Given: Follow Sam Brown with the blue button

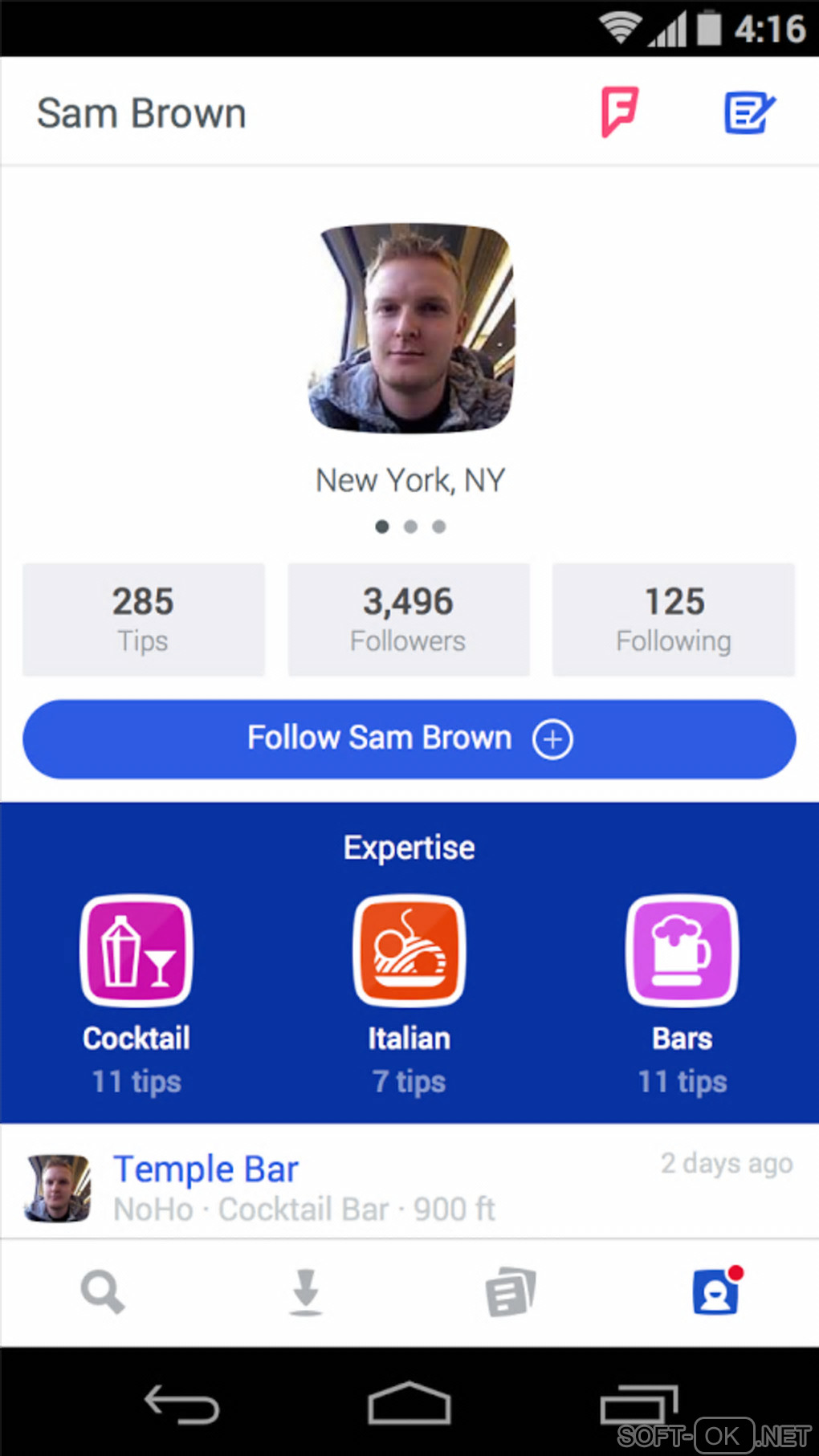Looking at the screenshot, I should [409, 739].
